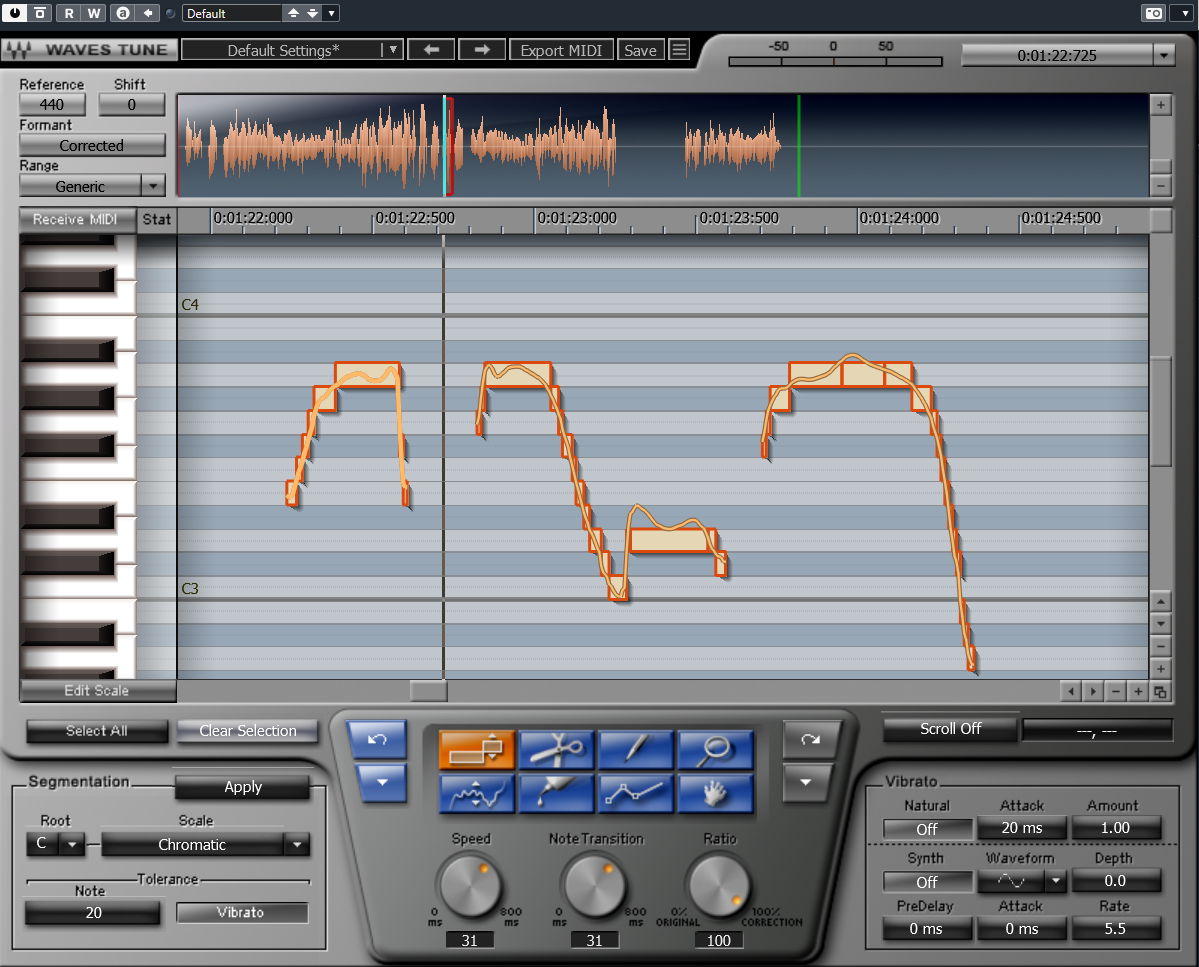Toggle Natural vibrato Off button
The image size is (1199, 967).
pos(927,829)
